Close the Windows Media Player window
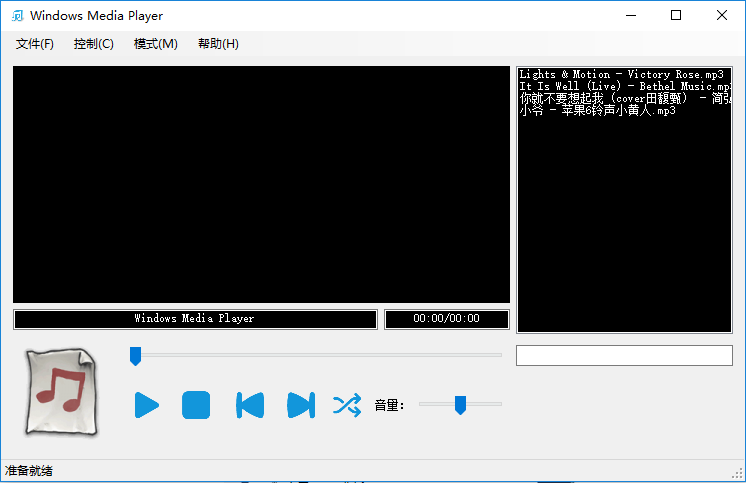The height and width of the screenshot is (483, 746). pos(721,16)
